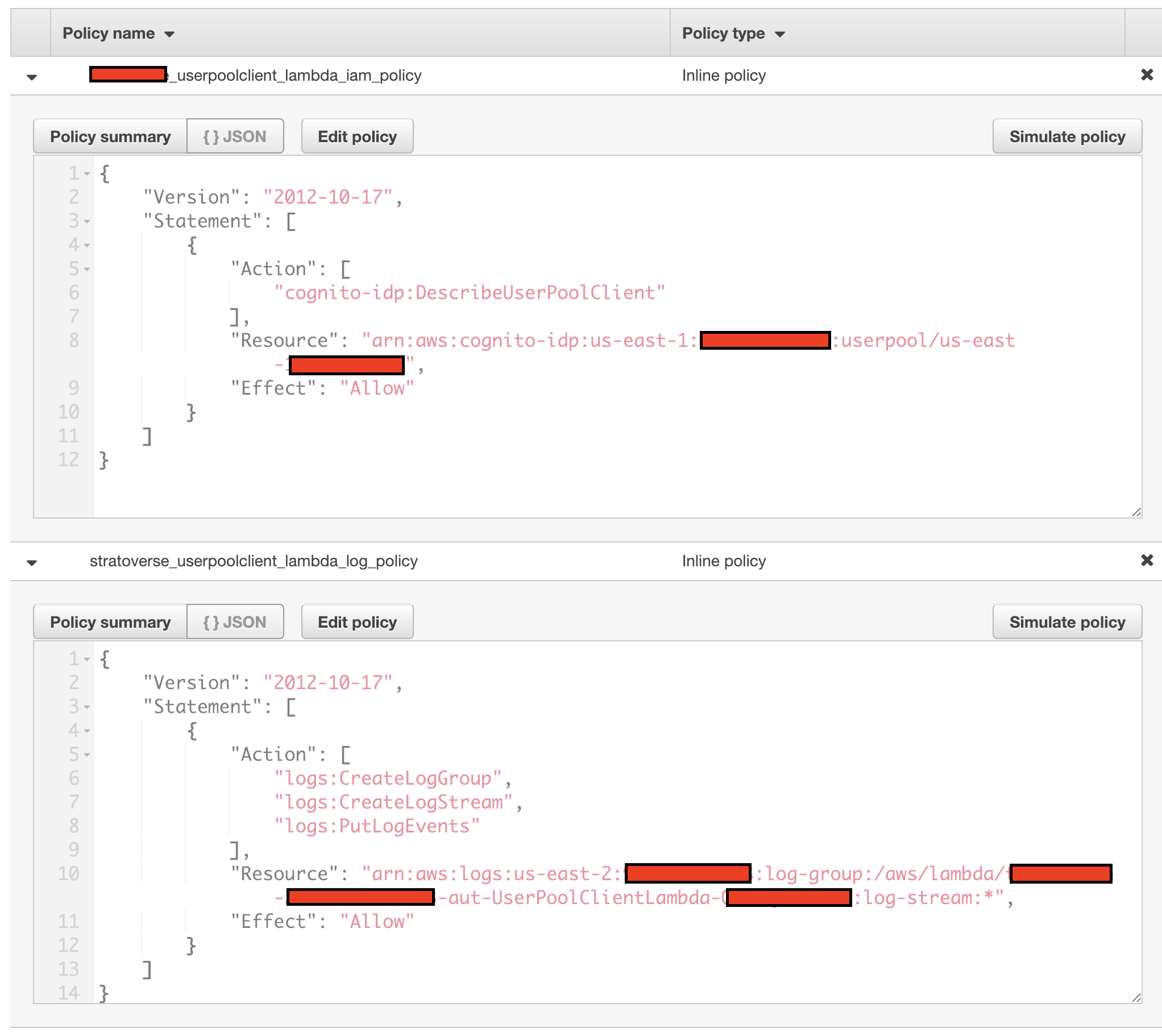Click the log policy editor's corner handle

tap(1136, 998)
